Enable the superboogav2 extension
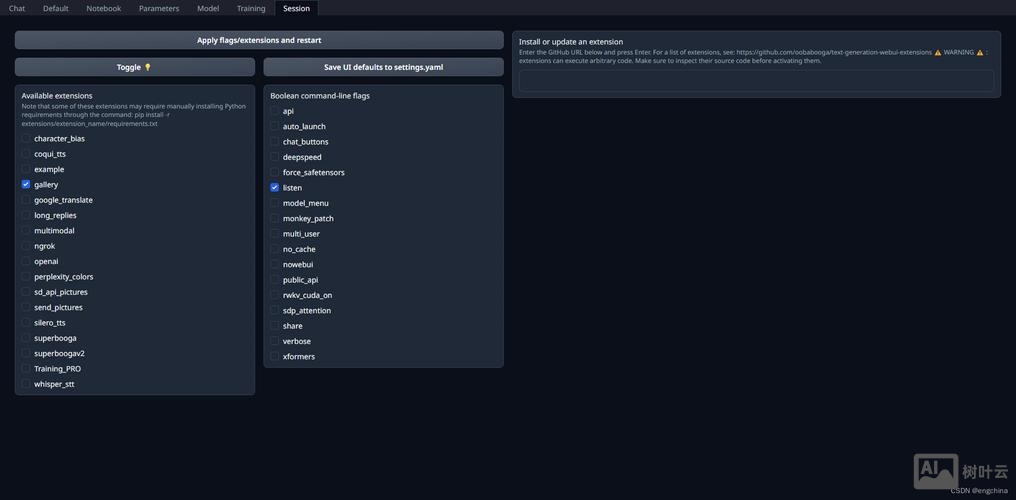This screenshot has height=500, width=1016. tap(26, 353)
